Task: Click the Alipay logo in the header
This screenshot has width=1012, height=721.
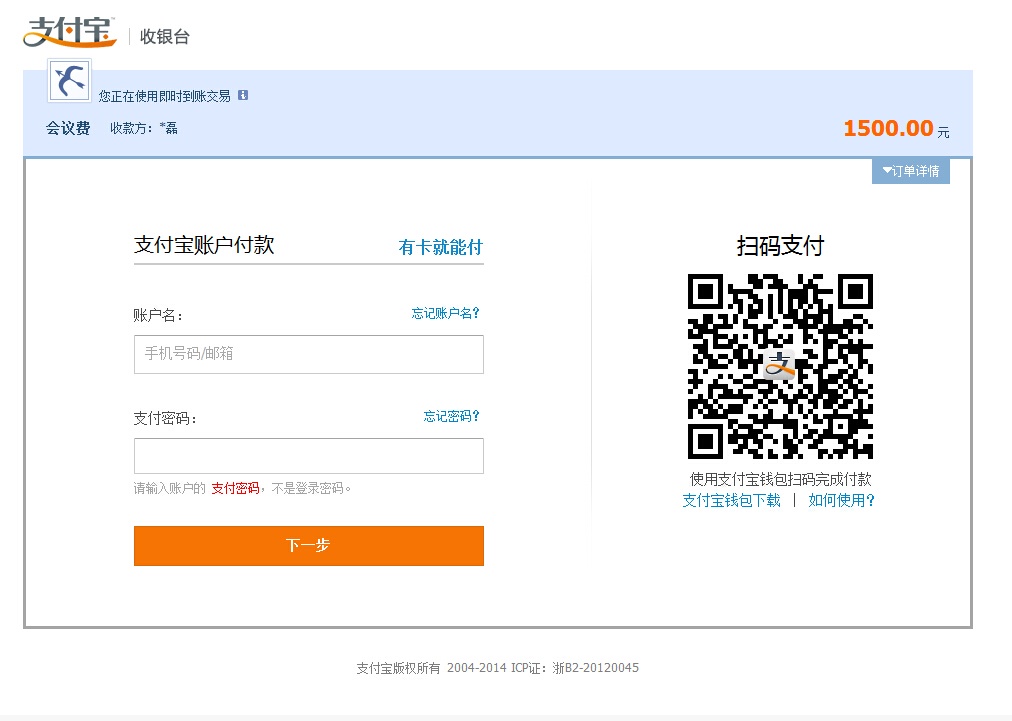Action: coord(70,32)
